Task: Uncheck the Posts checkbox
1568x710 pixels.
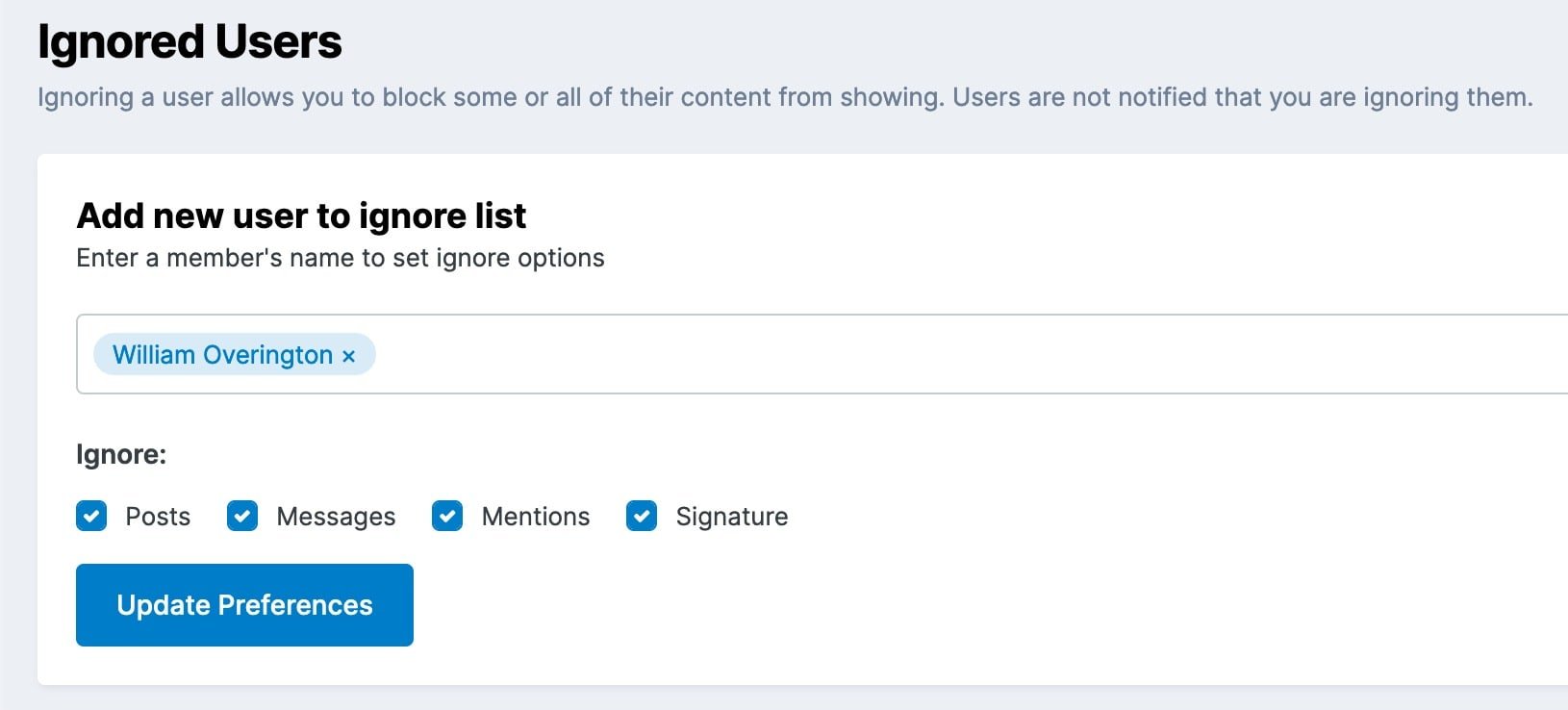Action: pos(91,517)
